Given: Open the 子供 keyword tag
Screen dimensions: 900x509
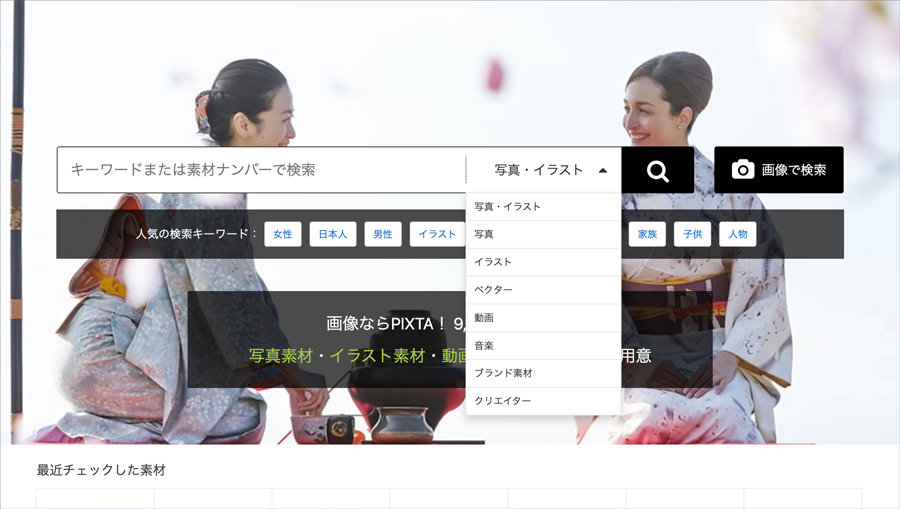Looking at the screenshot, I should click(692, 234).
